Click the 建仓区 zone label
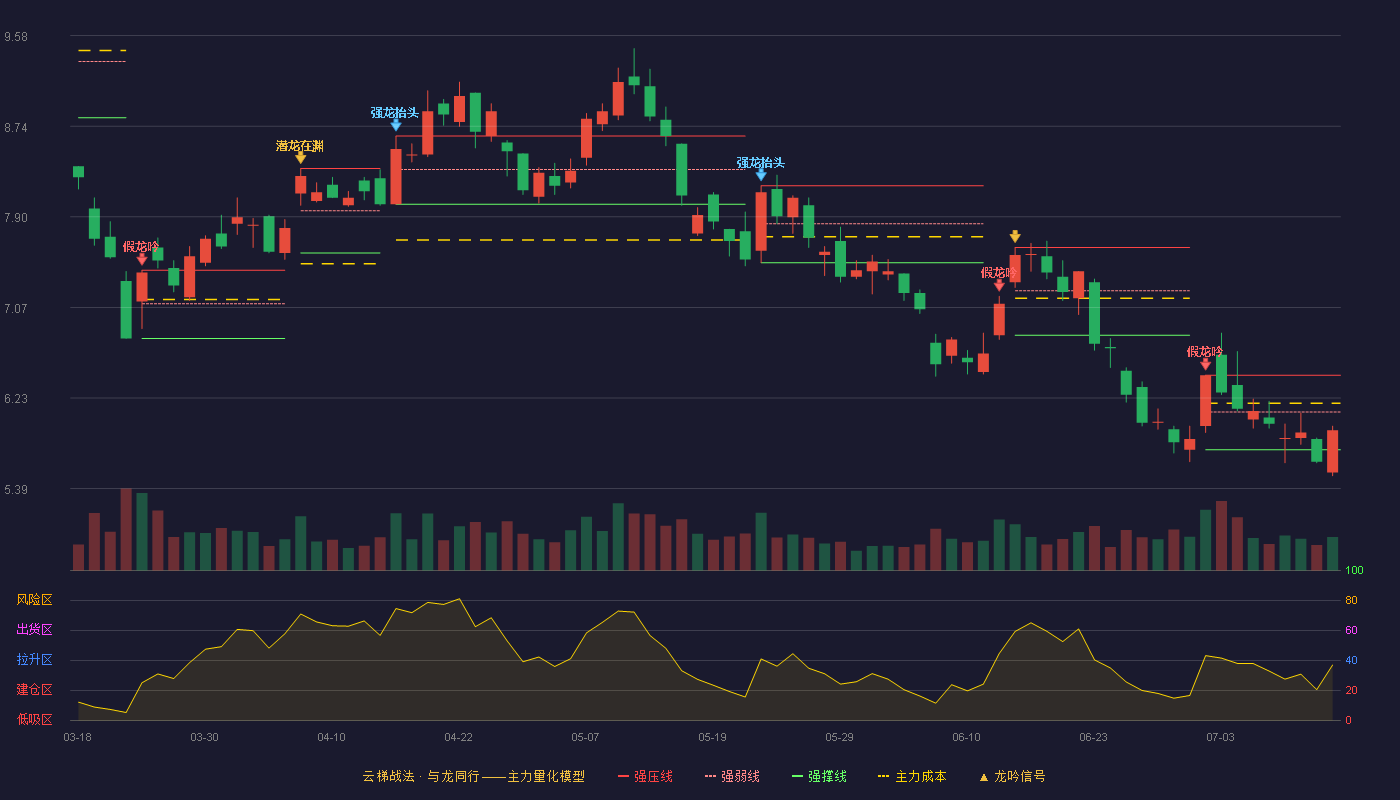The height and width of the screenshot is (800, 1400). click(x=34, y=690)
